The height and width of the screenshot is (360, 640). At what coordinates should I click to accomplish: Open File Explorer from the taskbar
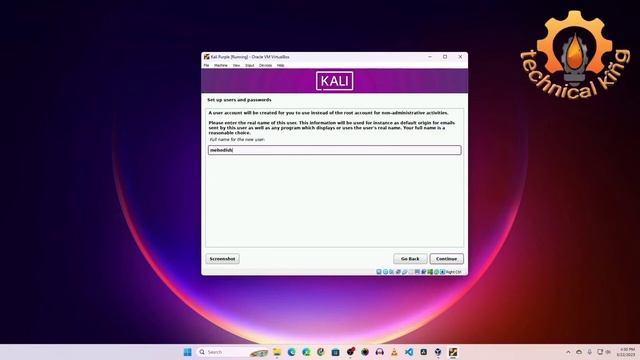pyautogui.click(x=277, y=352)
